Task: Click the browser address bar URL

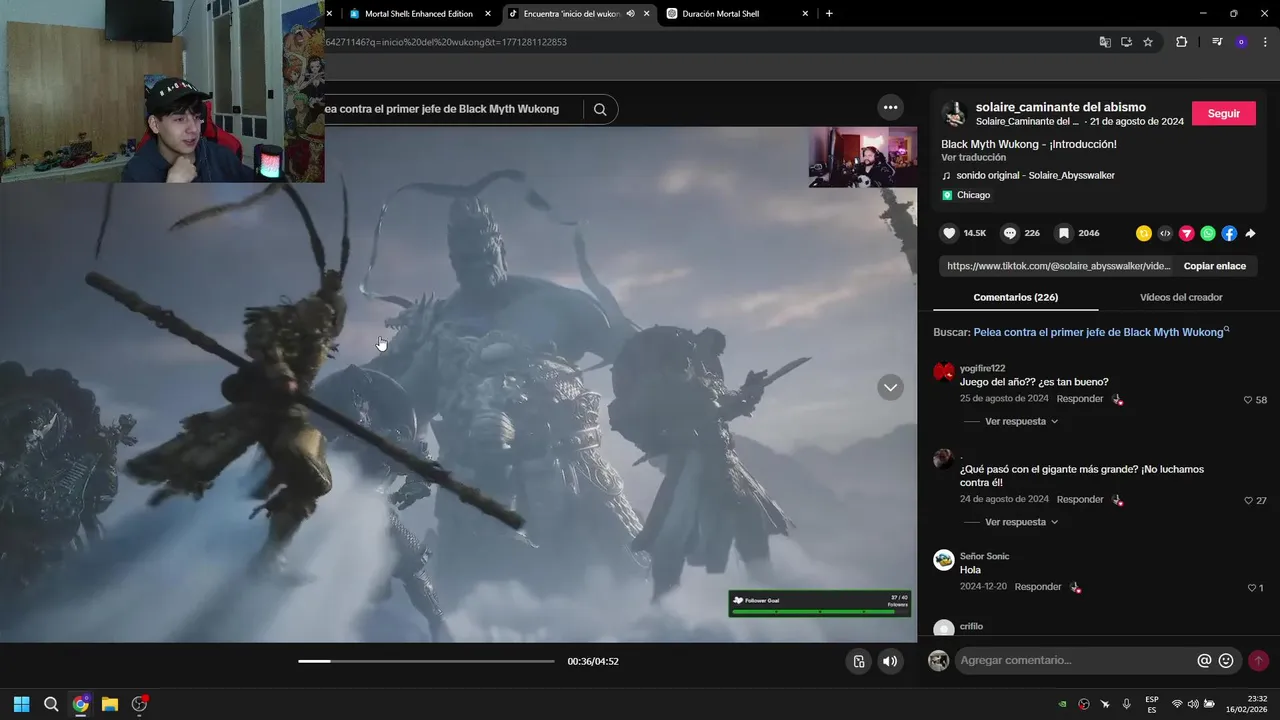Action: click(445, 42)
